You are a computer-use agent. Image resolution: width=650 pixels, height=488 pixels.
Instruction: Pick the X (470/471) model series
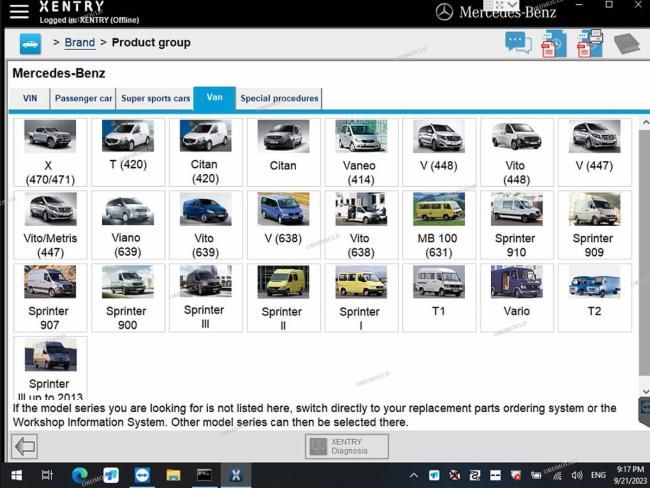point(49,152)
